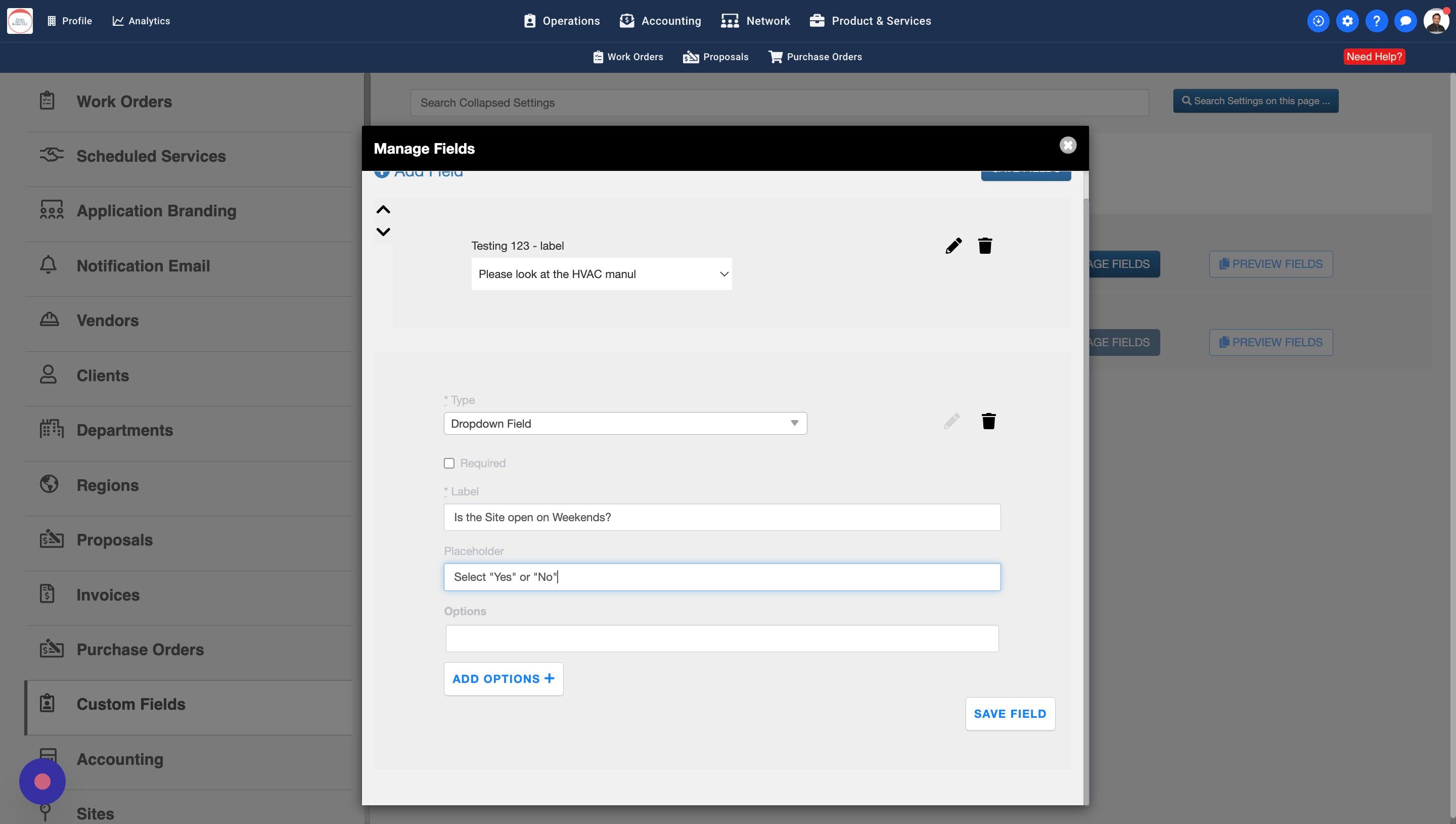Click the Label text field
The height and width of the screenshot is (824, 1456).
coord(721,517)
